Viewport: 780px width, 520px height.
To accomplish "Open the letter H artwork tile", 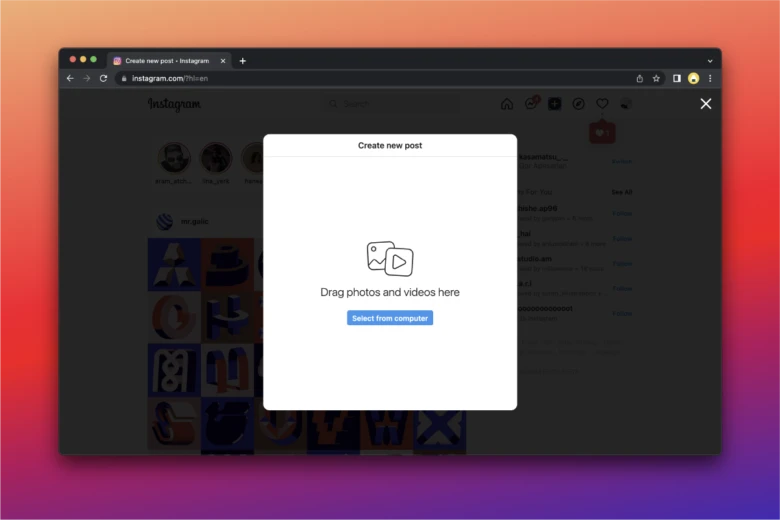I will pyautogui.click(x=227, y=317).
